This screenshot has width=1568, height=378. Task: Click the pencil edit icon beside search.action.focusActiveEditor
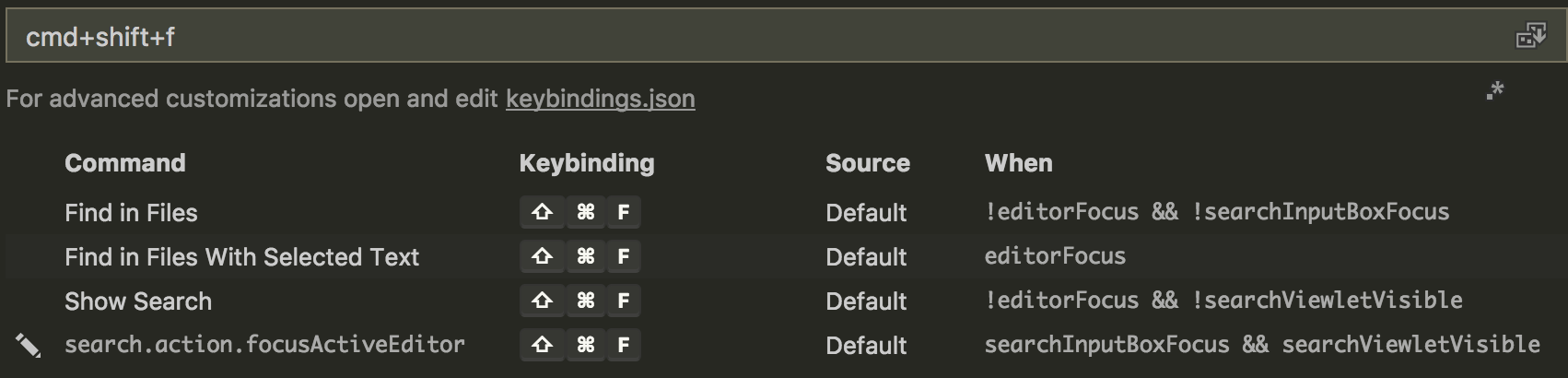pyautogui.click(x=28, y=345)
